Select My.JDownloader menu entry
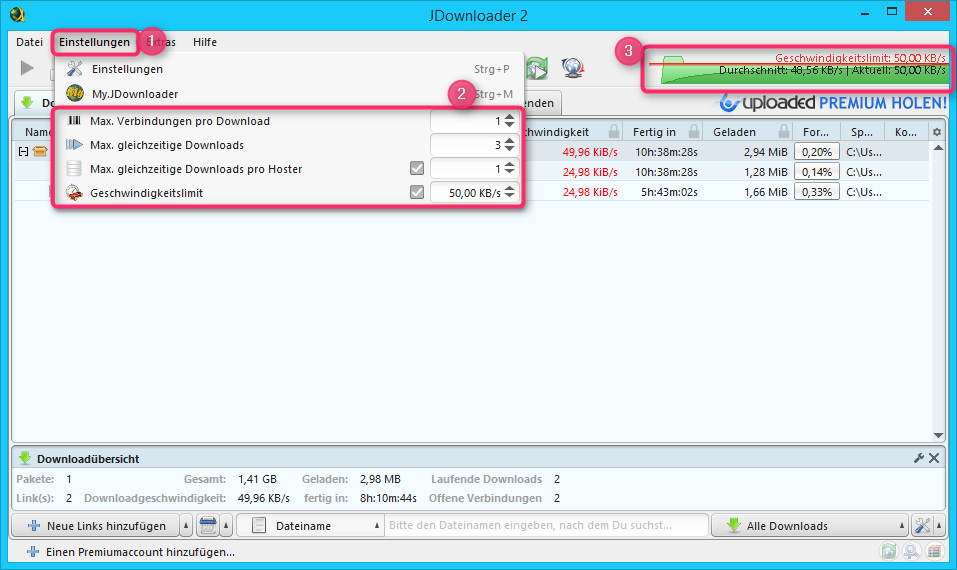This screenshot has width=957, height=570. coord(135,94)
